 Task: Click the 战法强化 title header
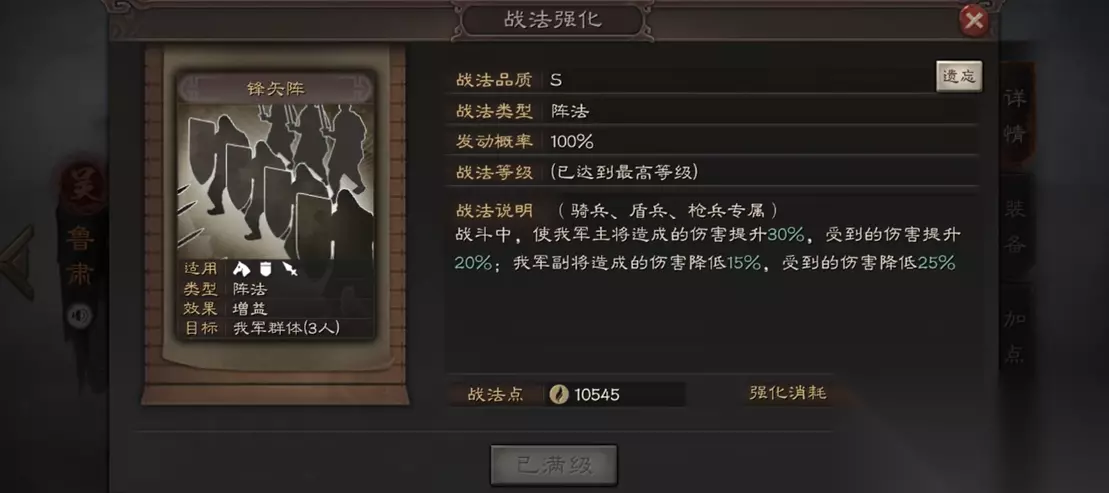pyautogui.click(x=552, y=19)
